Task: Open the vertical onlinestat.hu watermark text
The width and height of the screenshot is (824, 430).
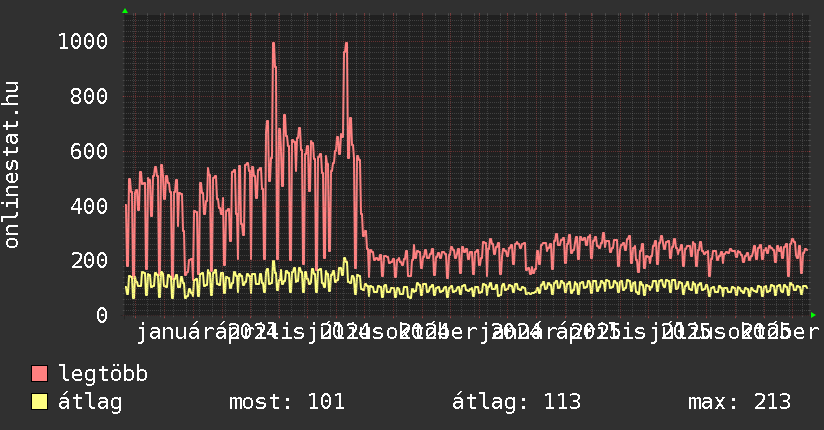Action: click(12, 165)
